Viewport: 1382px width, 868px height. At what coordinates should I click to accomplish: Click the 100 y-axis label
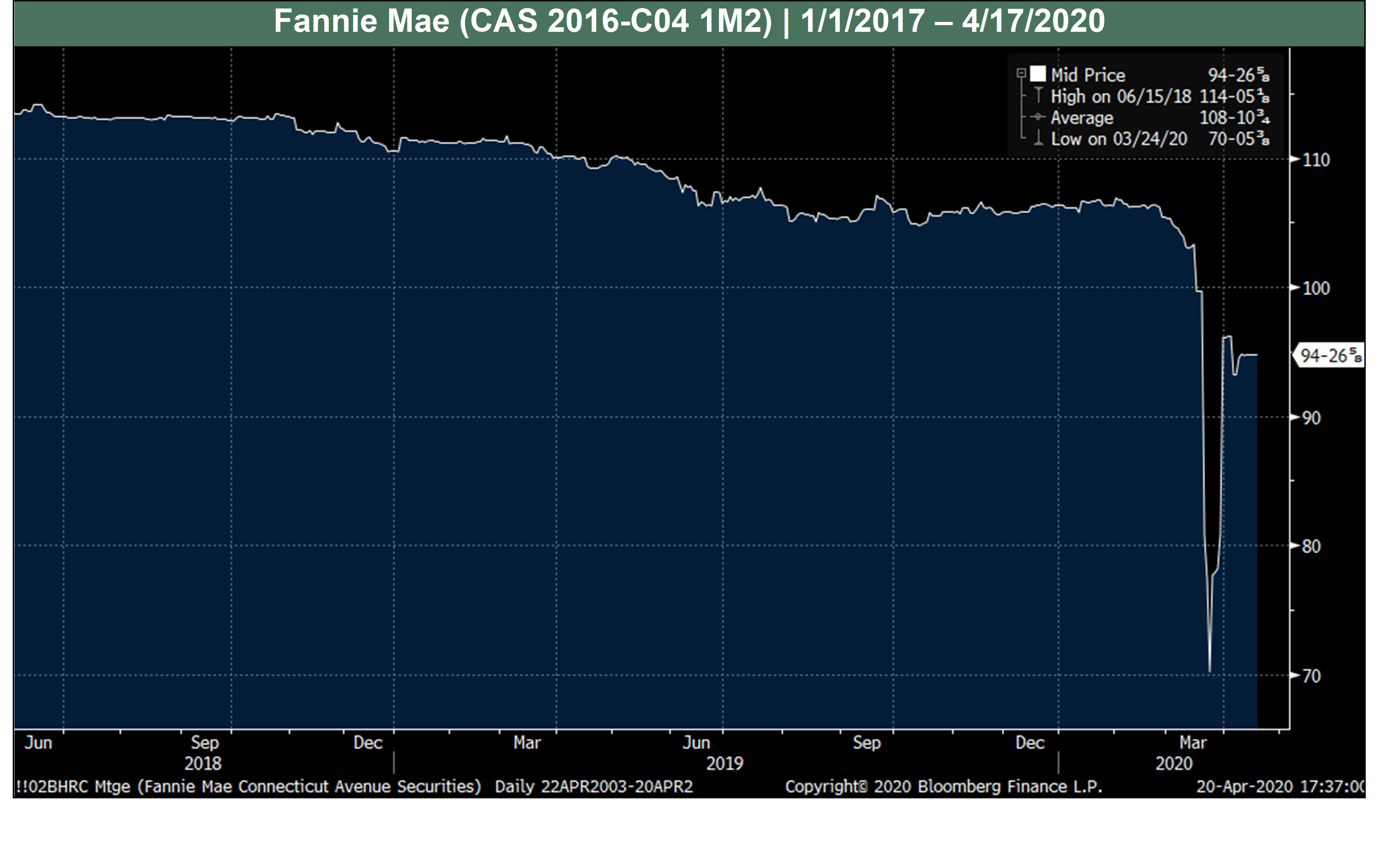pyautogui.click(x=1316, y=287)
